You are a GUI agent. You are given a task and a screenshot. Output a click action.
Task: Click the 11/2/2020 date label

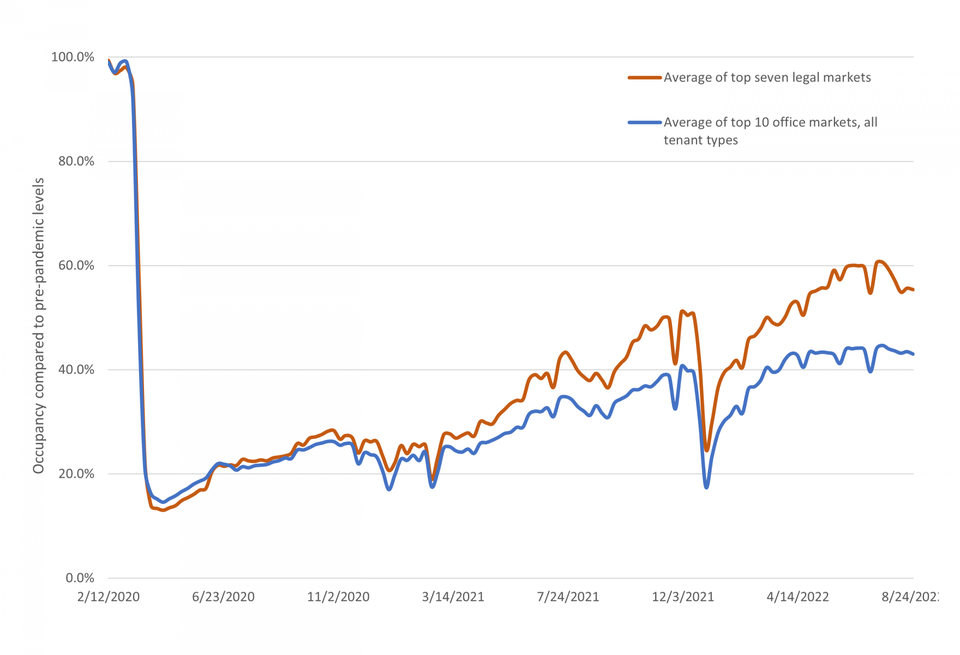pos(338,597)
